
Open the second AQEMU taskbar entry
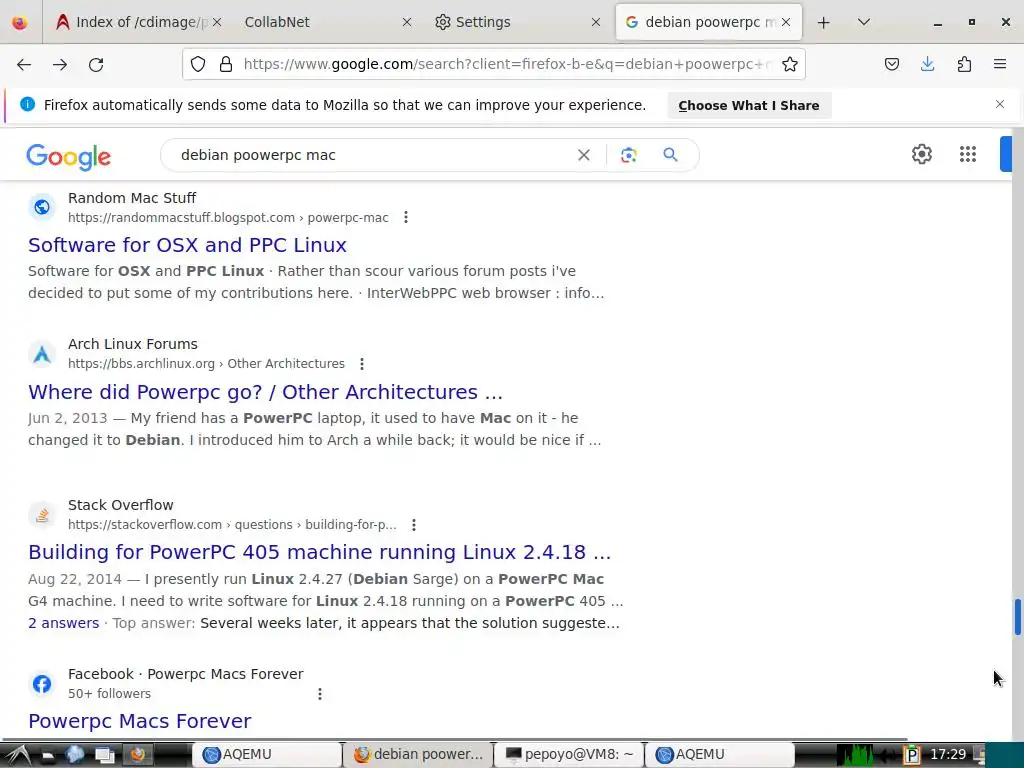(x=720, y=755)
